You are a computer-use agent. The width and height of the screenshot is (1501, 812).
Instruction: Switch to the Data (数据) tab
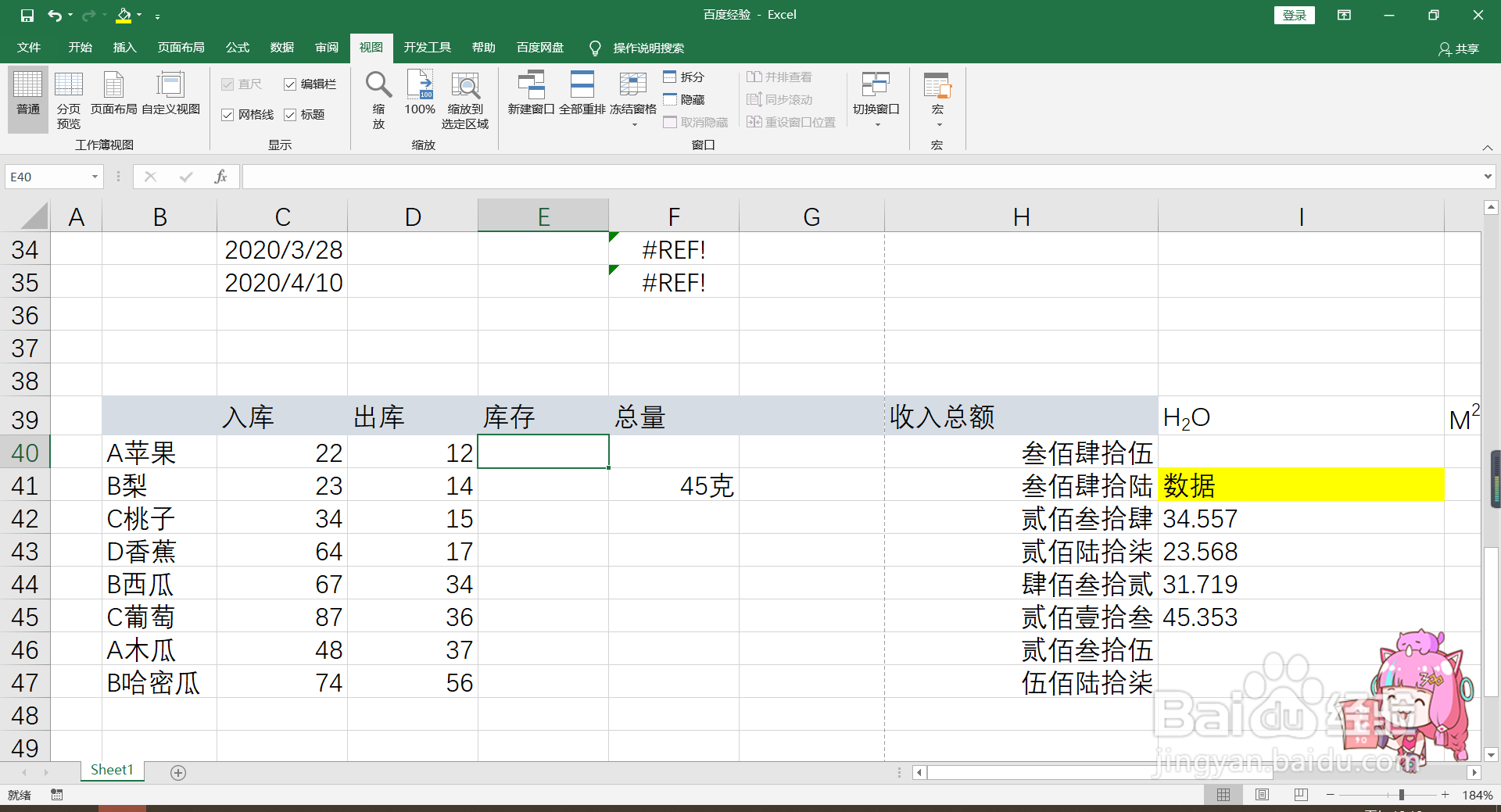pos(281,48)
